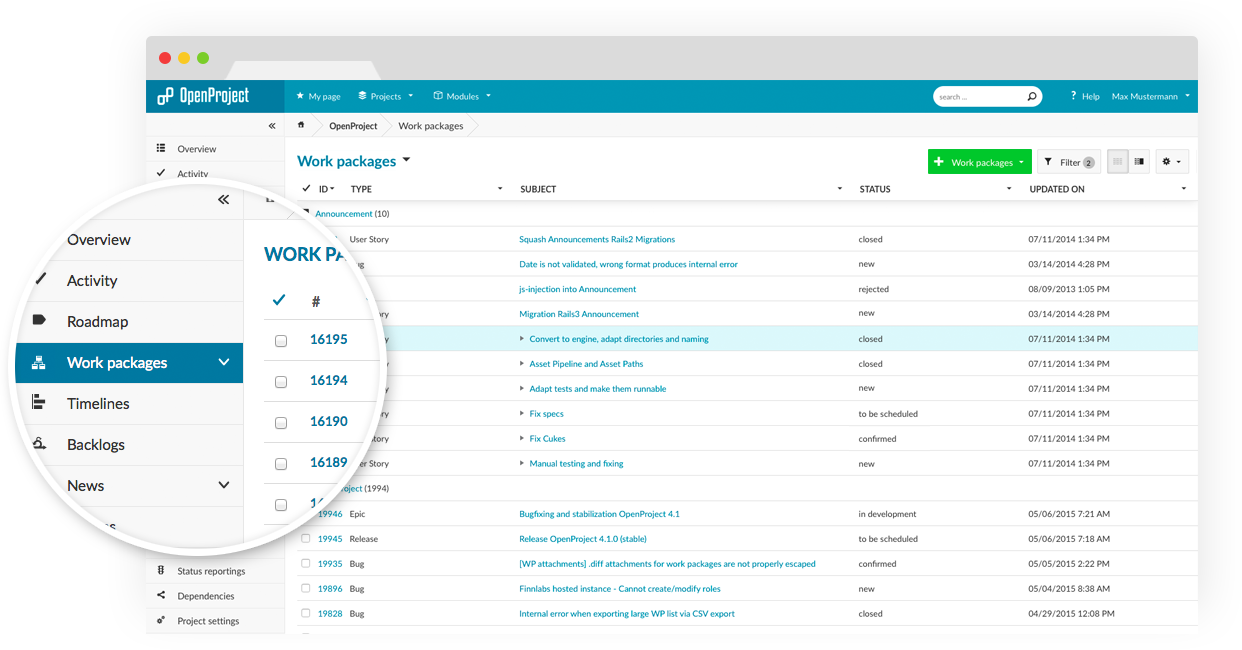Click the date '04/29/2015 12:08 PM'
1242x650 pixels.
1071,614
